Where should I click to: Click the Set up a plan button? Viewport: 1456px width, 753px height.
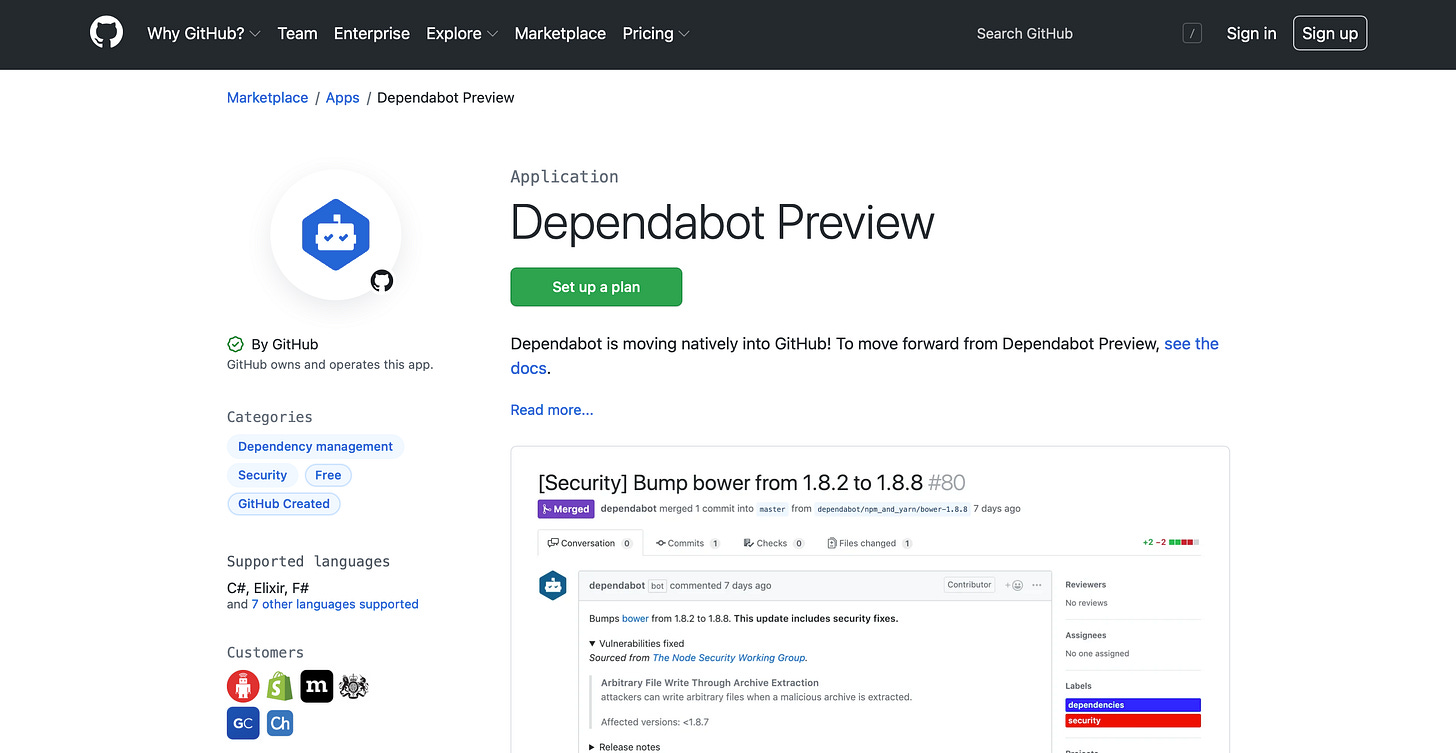click(596, 287)
